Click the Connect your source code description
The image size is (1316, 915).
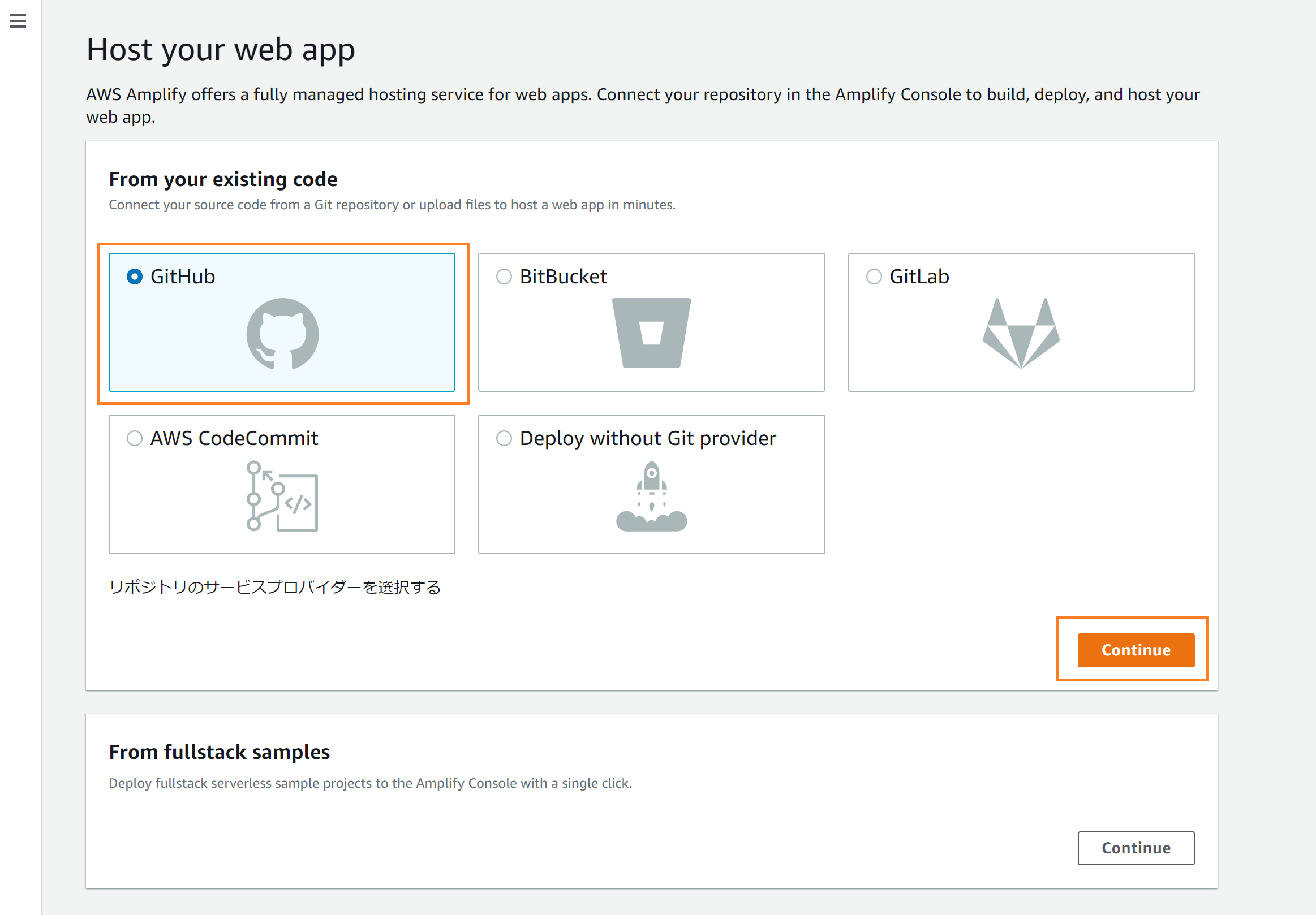coord(392,205)
